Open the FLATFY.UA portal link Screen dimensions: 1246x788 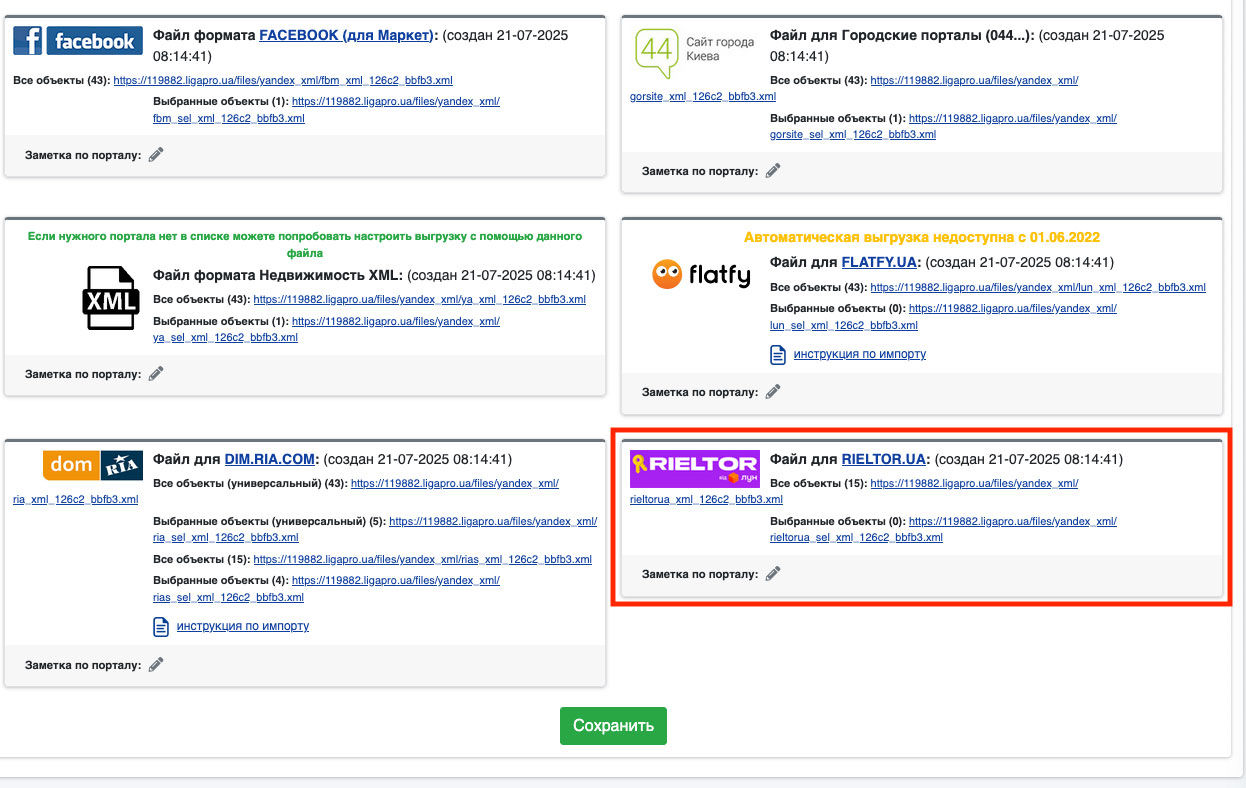point(880,262)
